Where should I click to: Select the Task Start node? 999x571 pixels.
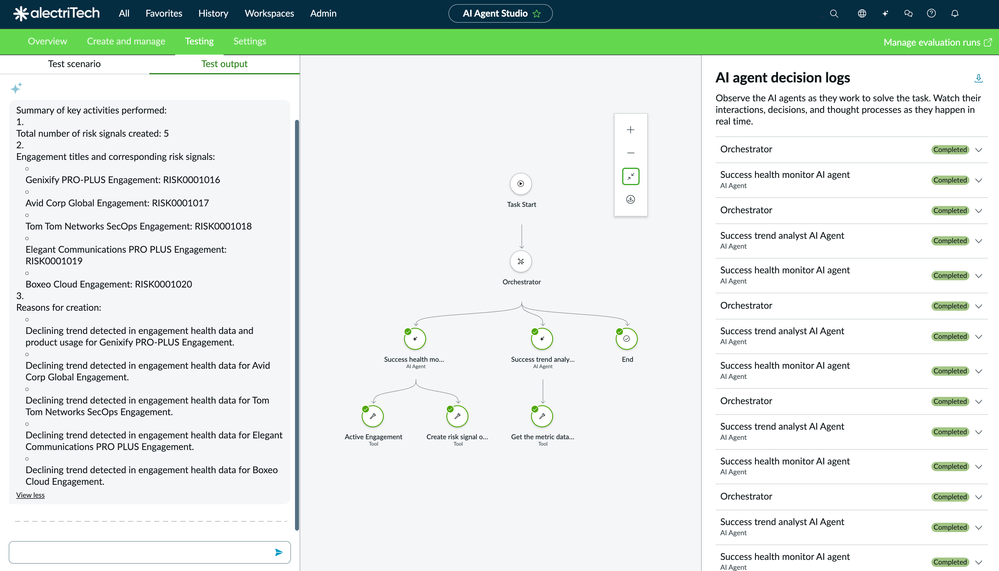521,184
